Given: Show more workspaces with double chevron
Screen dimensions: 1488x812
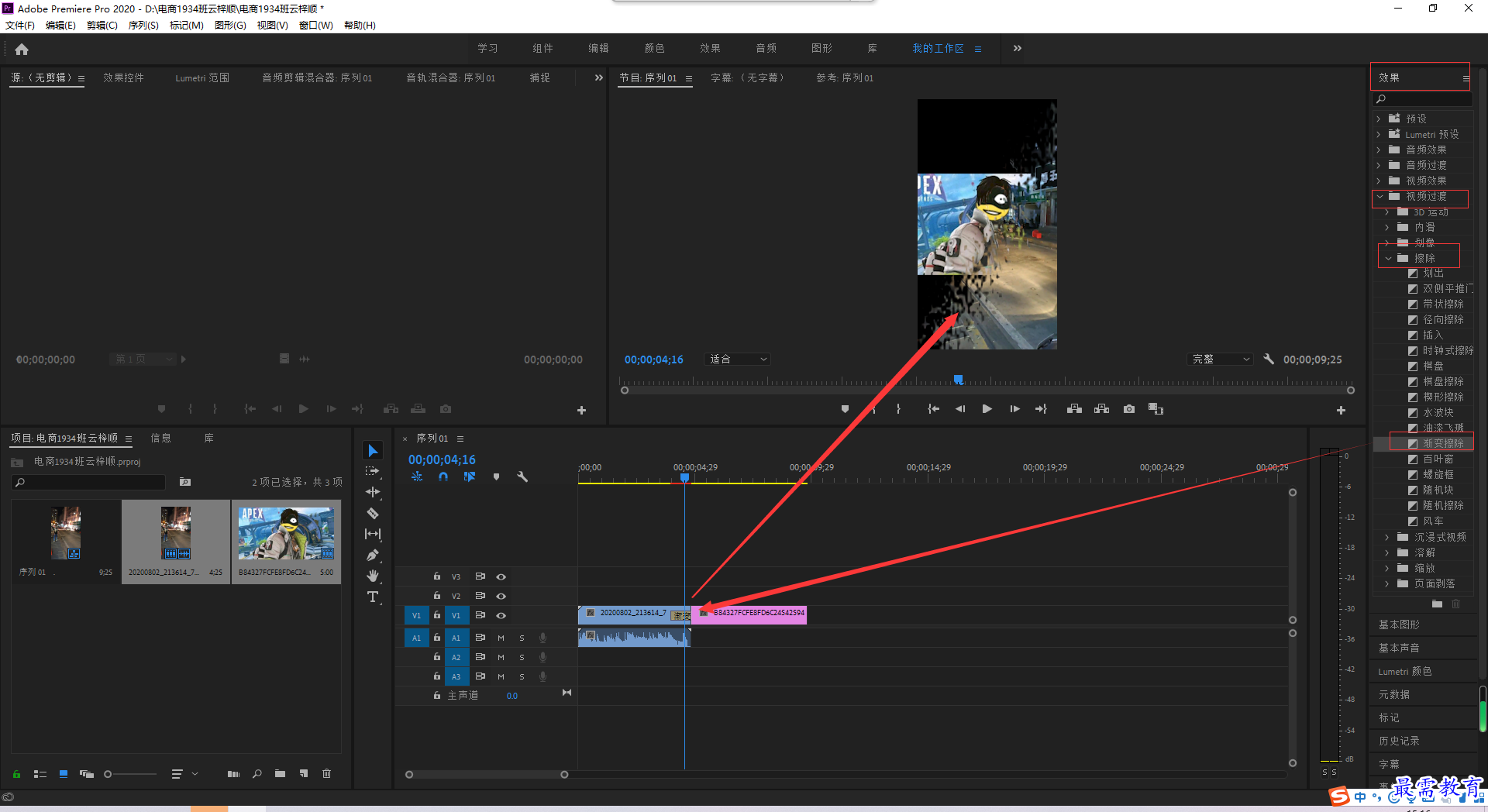Looking at the screenshot, I should pyautogui.click(x=1017, y=48).
